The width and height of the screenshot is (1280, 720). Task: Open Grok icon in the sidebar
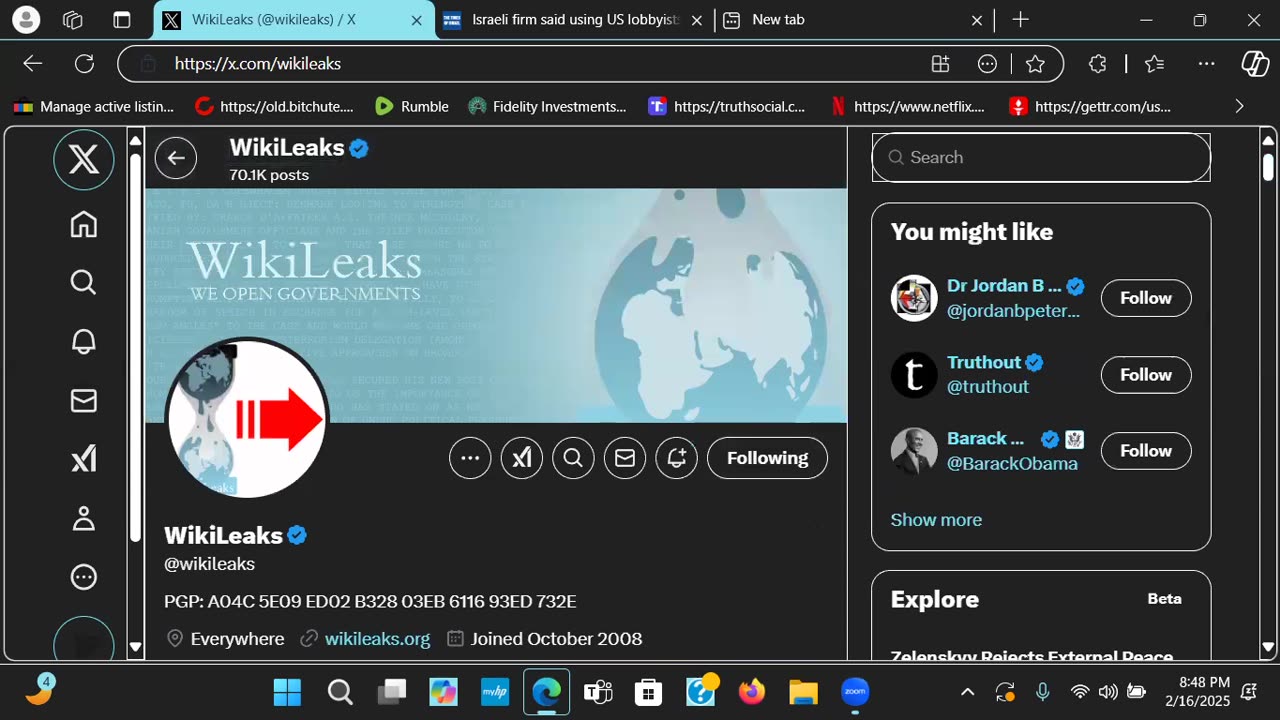click(84, 459)
